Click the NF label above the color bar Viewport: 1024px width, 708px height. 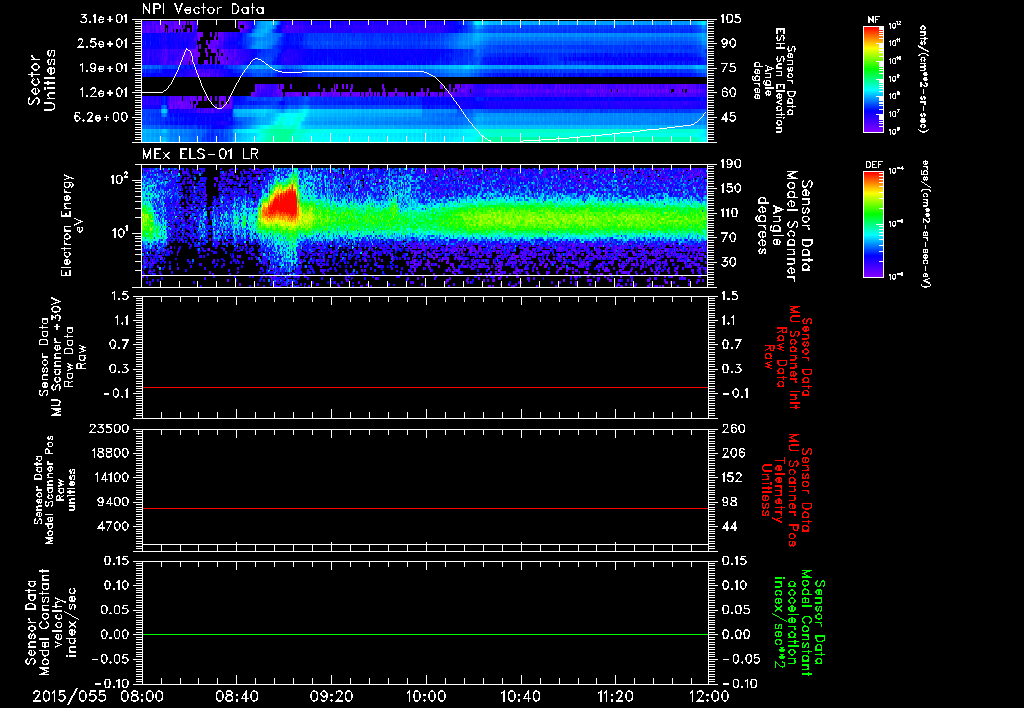click(873, 20)
